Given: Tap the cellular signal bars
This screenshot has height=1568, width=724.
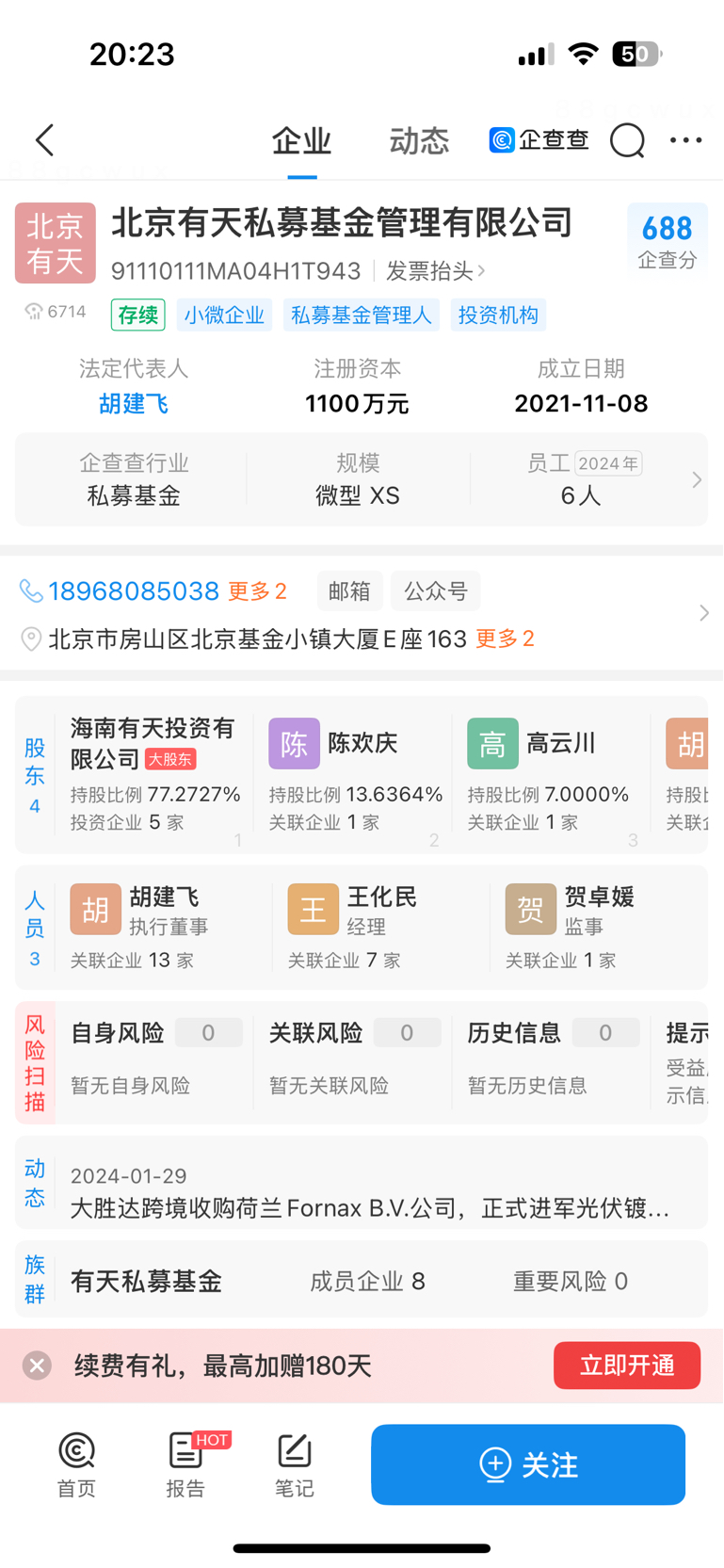Looking at the screenshot, I should 537,56.
